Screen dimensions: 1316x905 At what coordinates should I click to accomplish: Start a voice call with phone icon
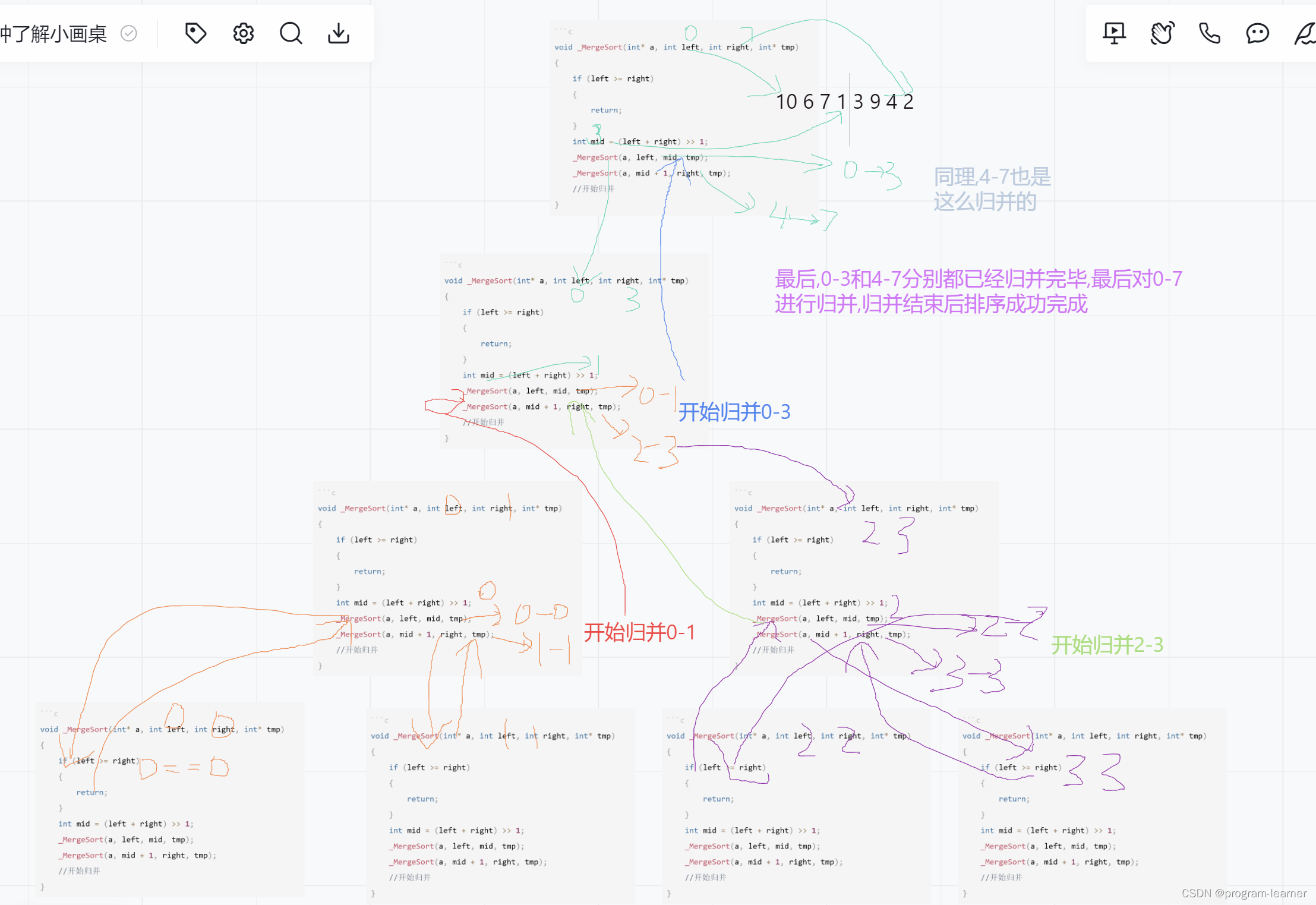pyautogui.click(x=1210, y=33)
